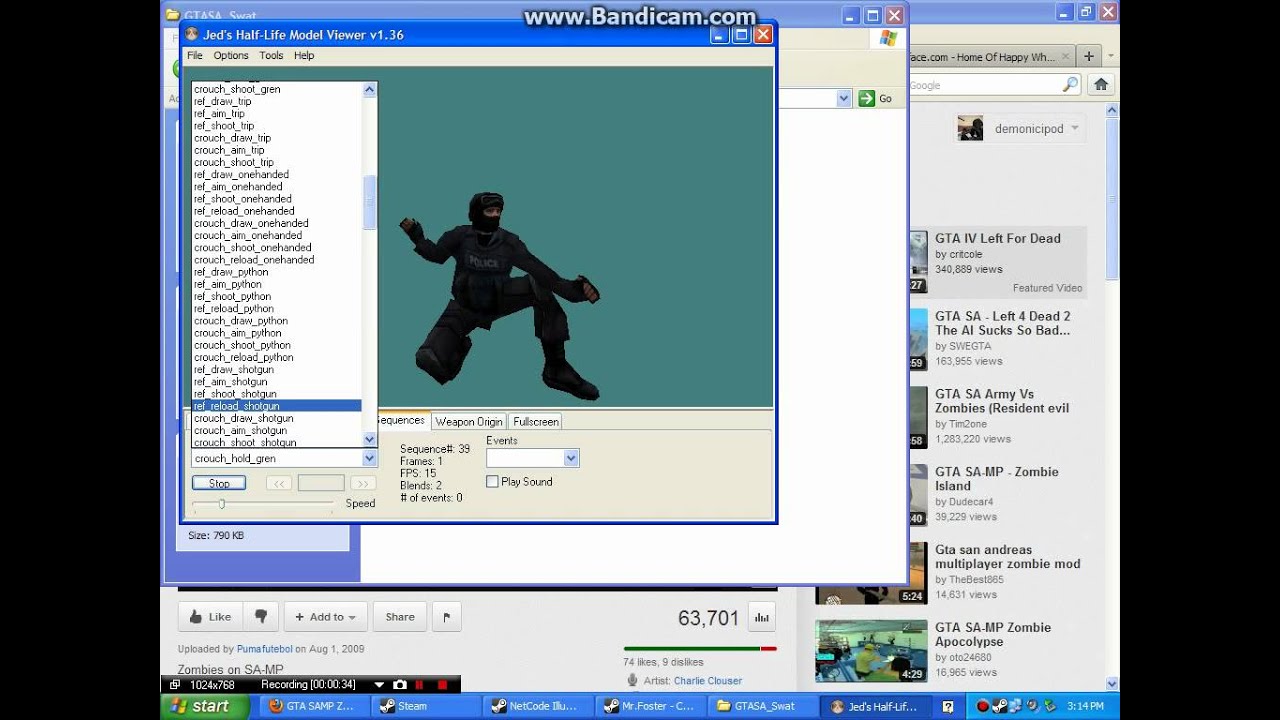Open a new Firefox tab
This screenshot has width=1280, height=720.
pyautogui.click(x=1089, y=56)
